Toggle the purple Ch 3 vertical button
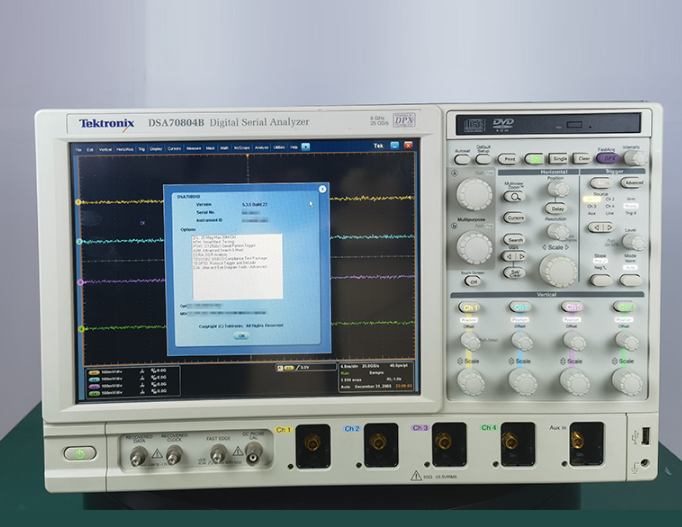 tap(572, 307)
